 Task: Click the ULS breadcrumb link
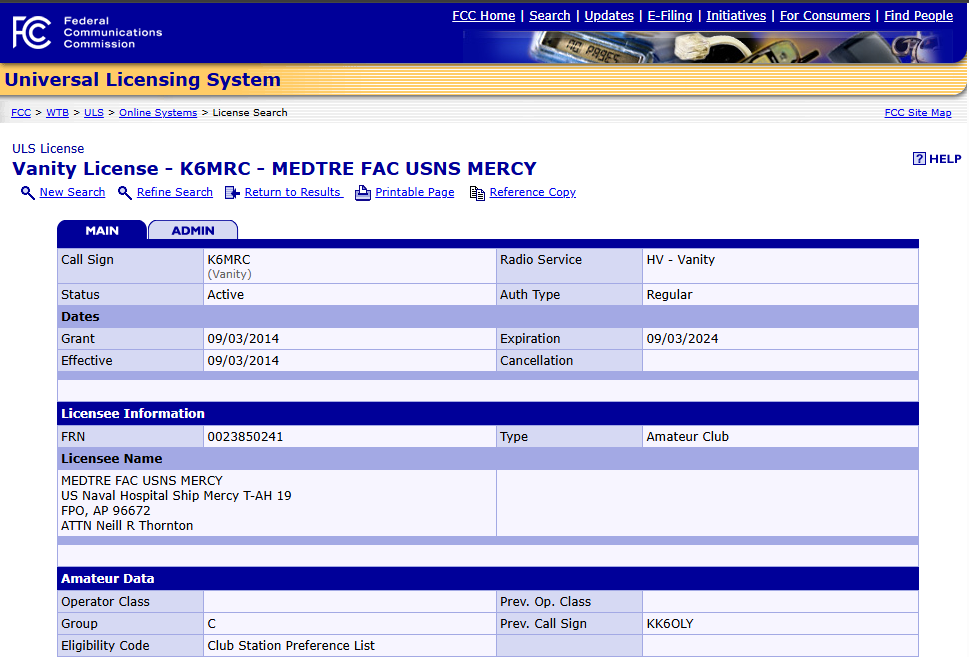(x=93, y=112)
